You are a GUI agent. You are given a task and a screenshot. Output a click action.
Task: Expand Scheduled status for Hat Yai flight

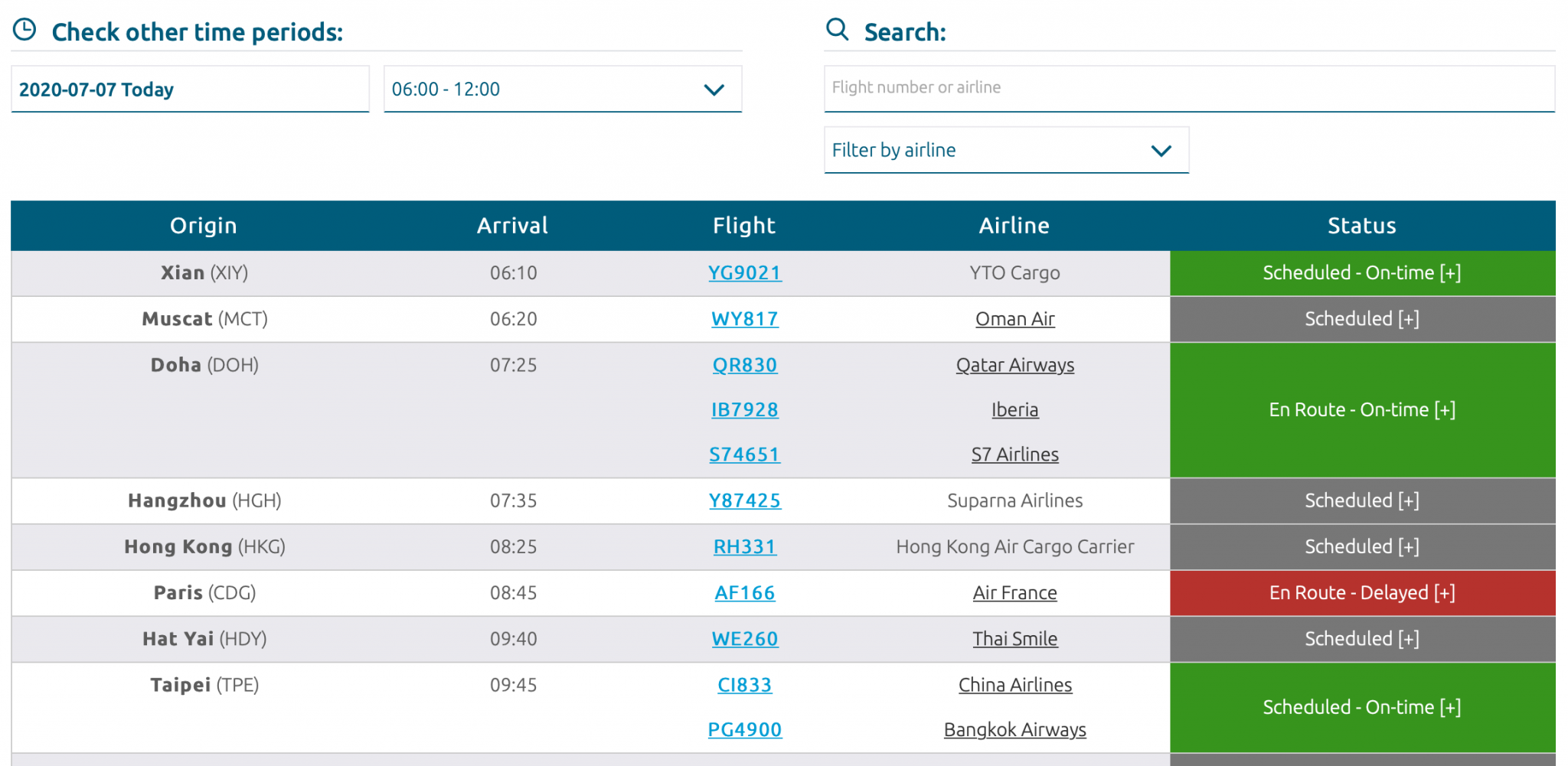click(1361, 639)
